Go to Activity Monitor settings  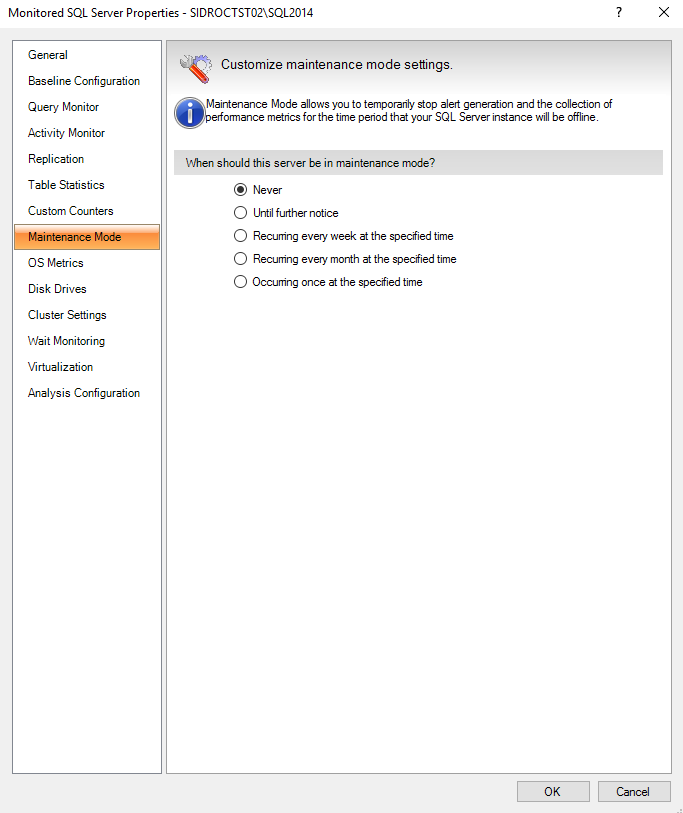(66, 133)
